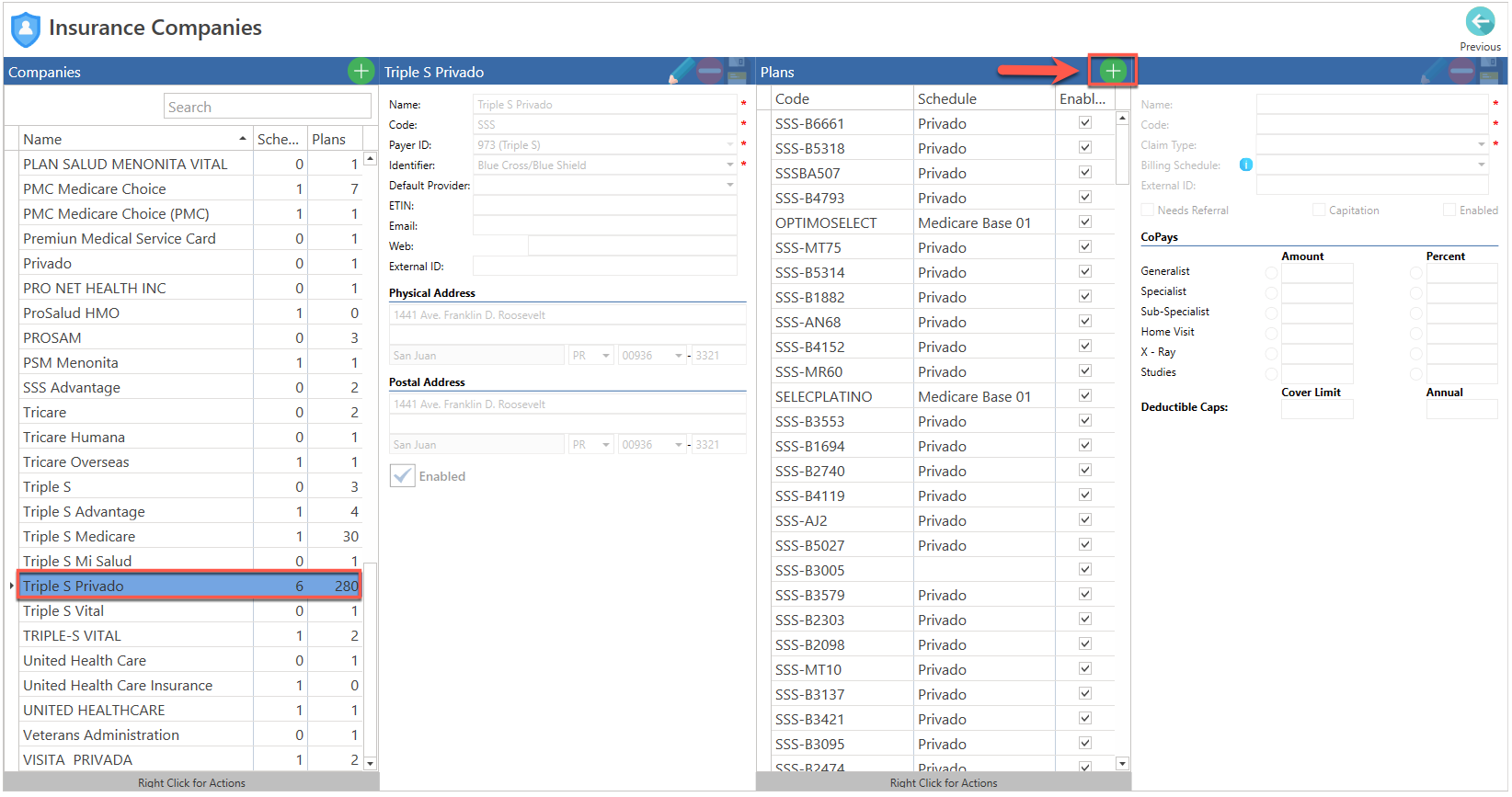Open Physical Address state dropdown
The image size is (1512, 797).
pos(606,356)
